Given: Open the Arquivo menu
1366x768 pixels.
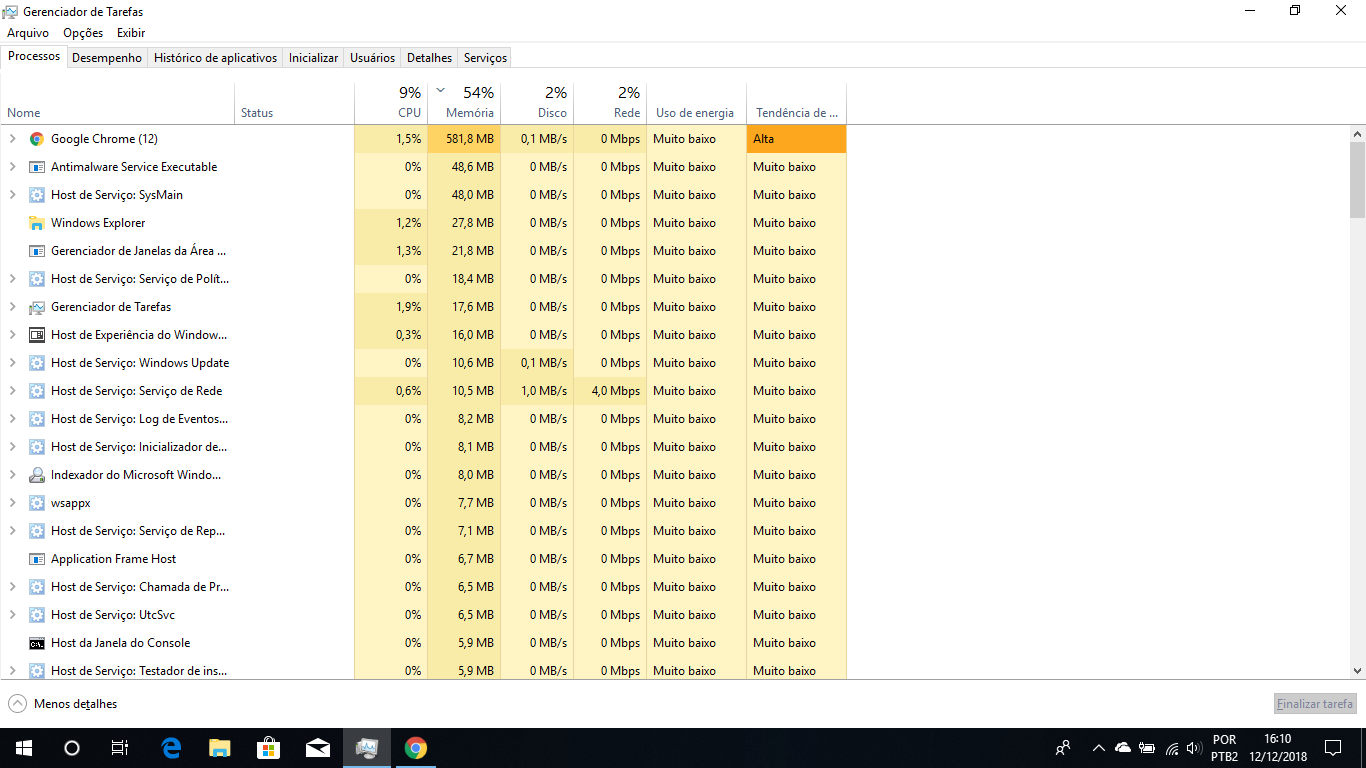Looking at the screenshot, I should [x=28, y=33].
